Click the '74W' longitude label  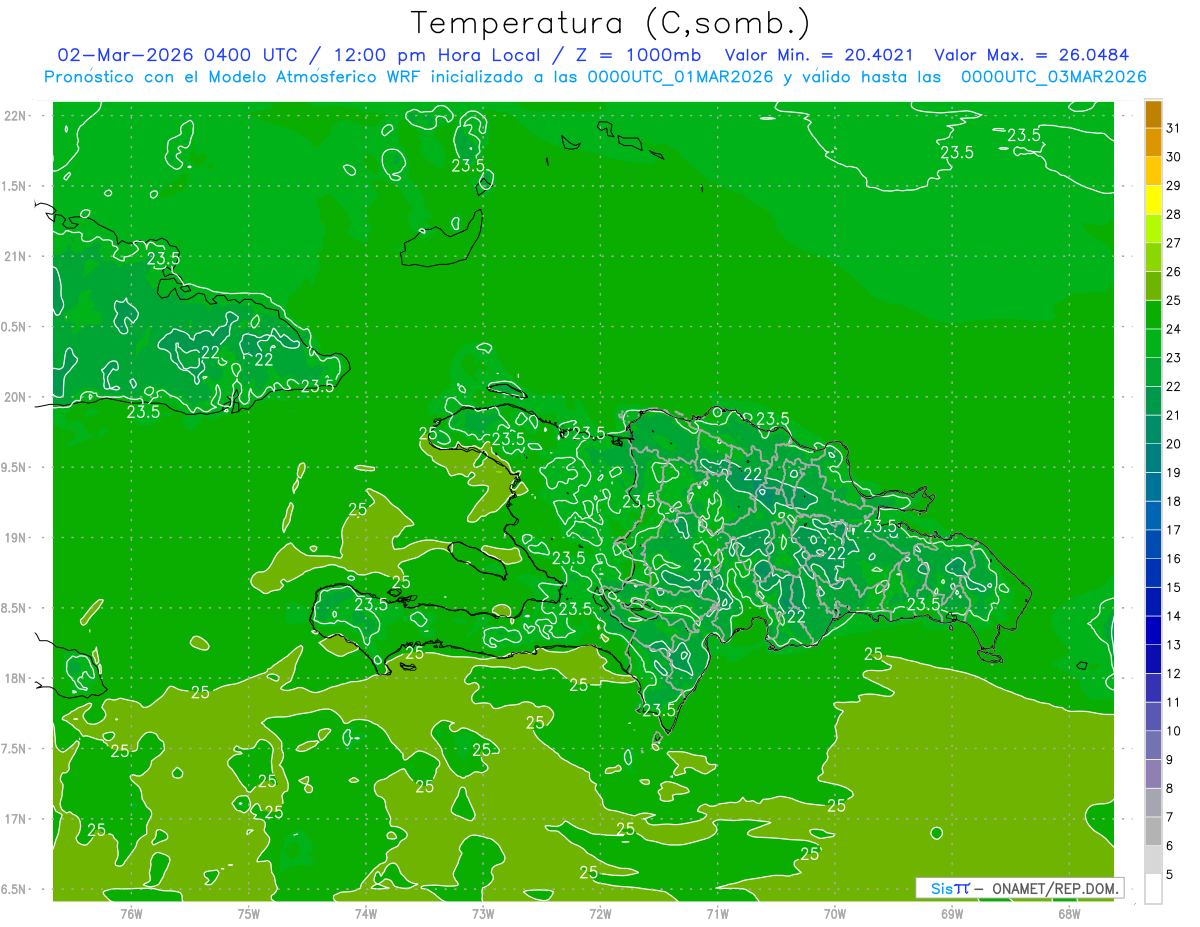(x=366, y=913)
